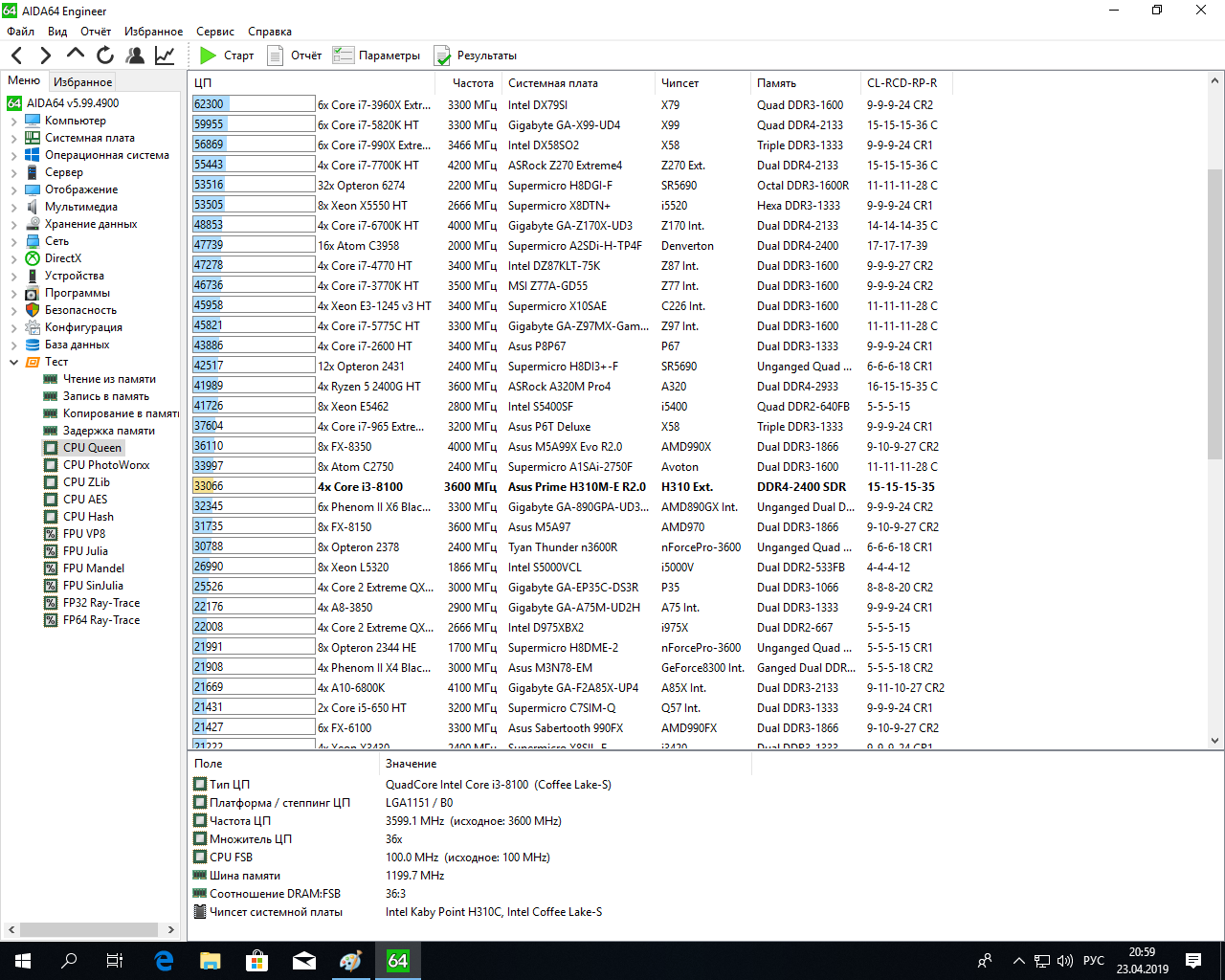Open the Избранное menu in menu bar
The width and height of the screenshot is (1225, 980).
(x=153, y=32)
